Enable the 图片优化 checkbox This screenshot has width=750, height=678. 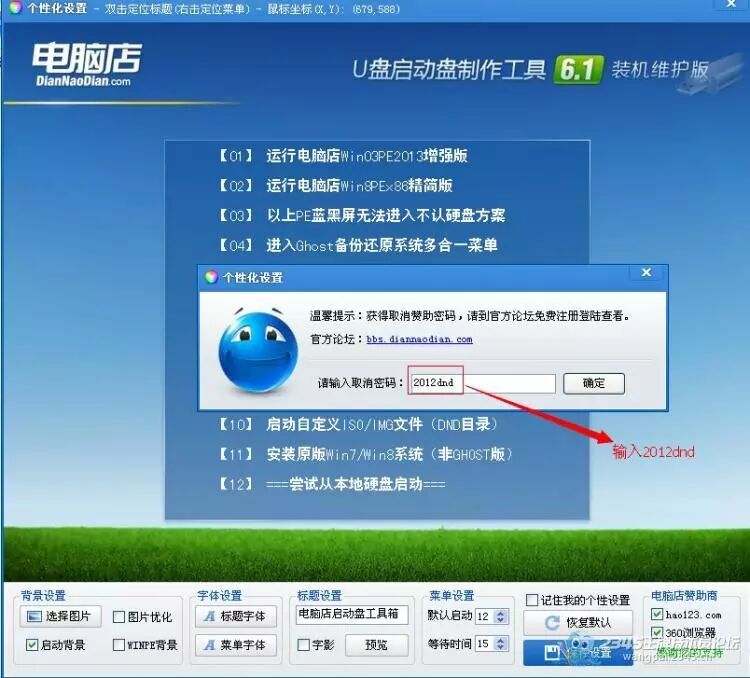tap(119, 617)
